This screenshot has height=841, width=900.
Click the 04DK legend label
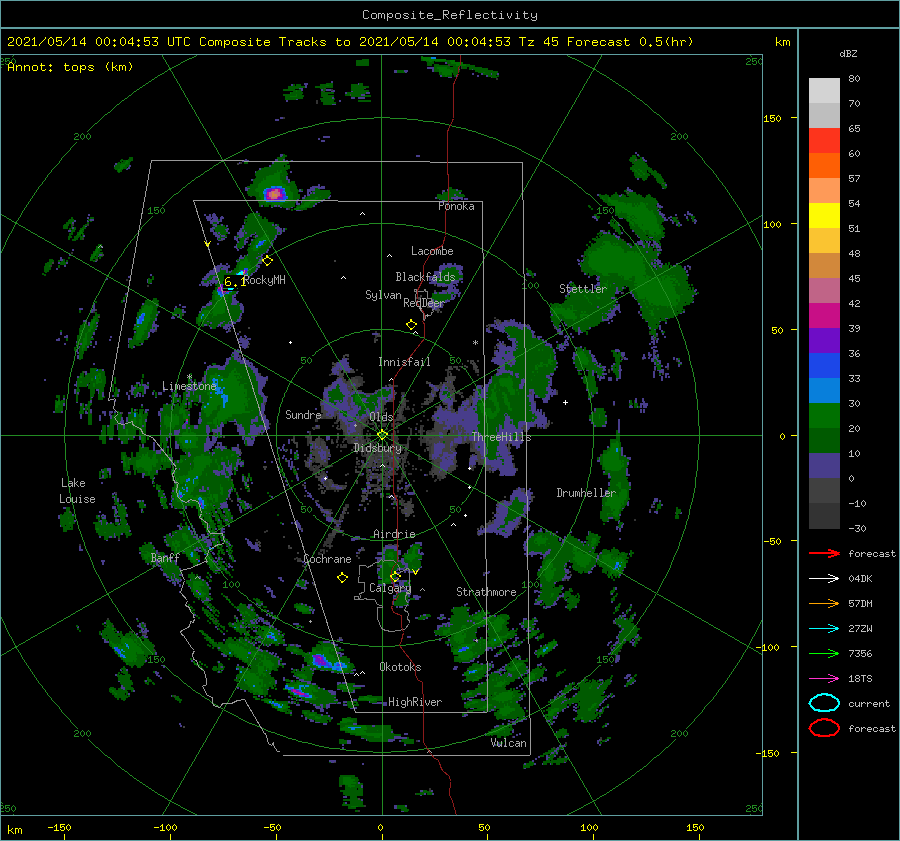(x=860, y=579)
